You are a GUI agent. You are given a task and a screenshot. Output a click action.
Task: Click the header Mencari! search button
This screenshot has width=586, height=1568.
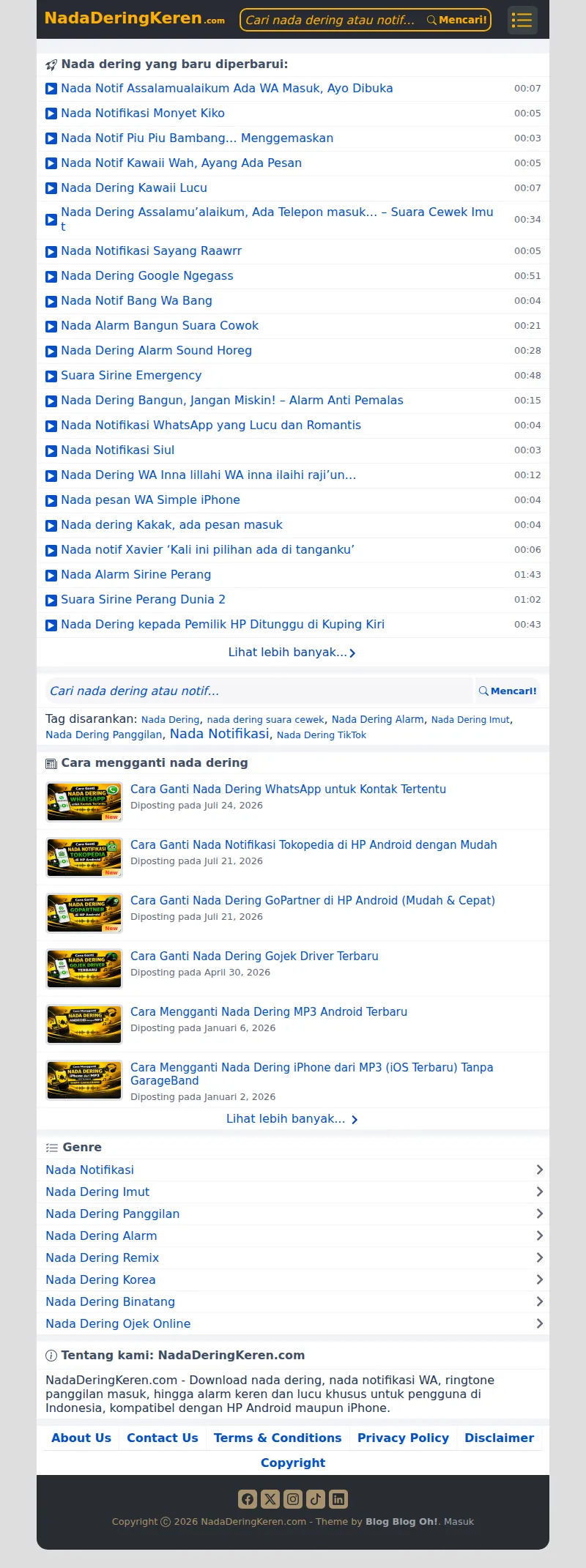coord(457,20)
